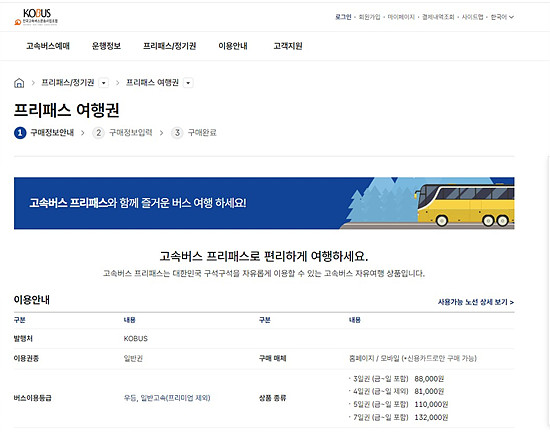Open the 고속버스예매 menu
The width and height of the screenshot is (550, 432).
(48, 46)
